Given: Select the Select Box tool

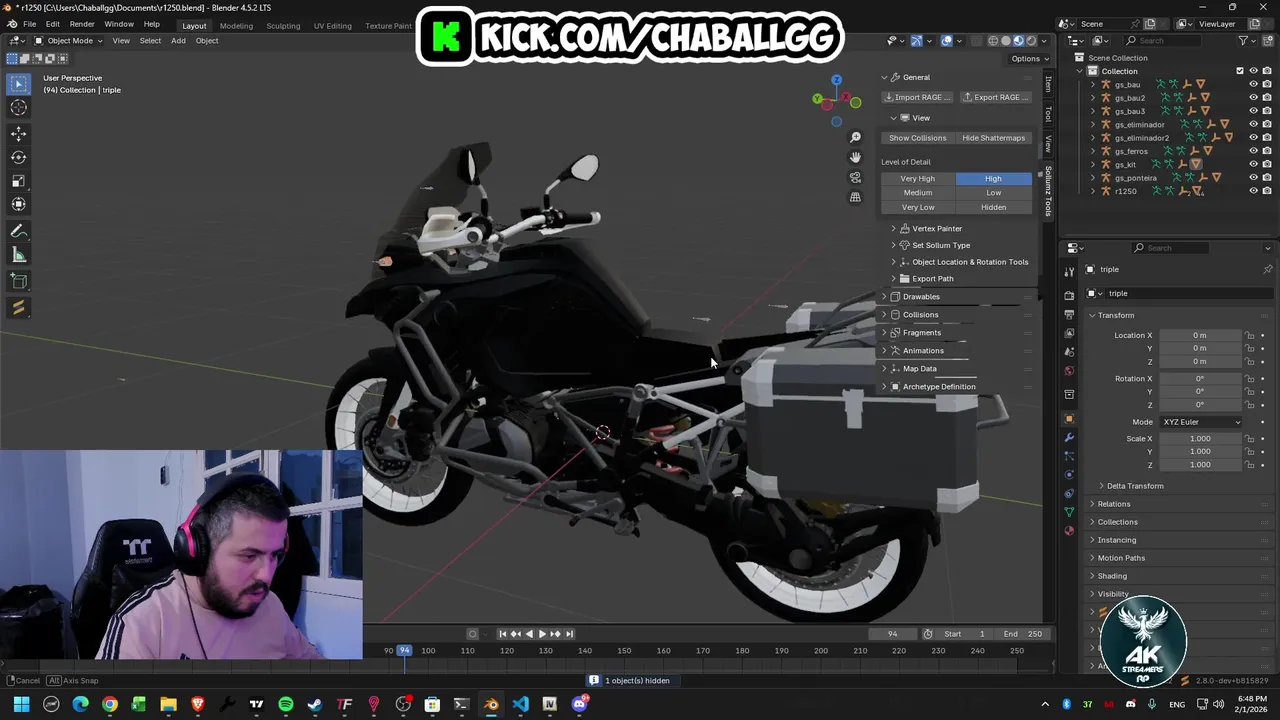Looking at the screenshot, I should (18, 84).
